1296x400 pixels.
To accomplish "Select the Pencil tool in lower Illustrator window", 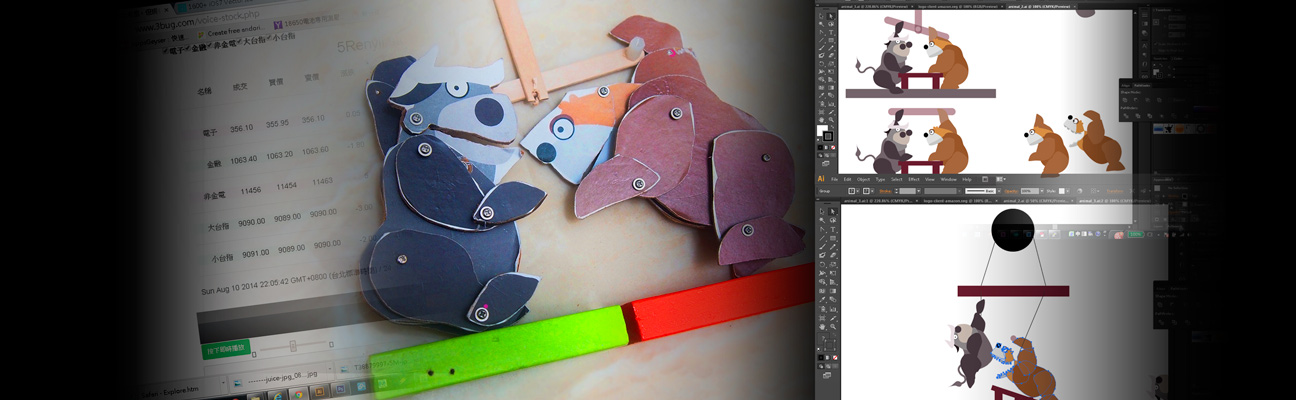I will tap(833, 246).
